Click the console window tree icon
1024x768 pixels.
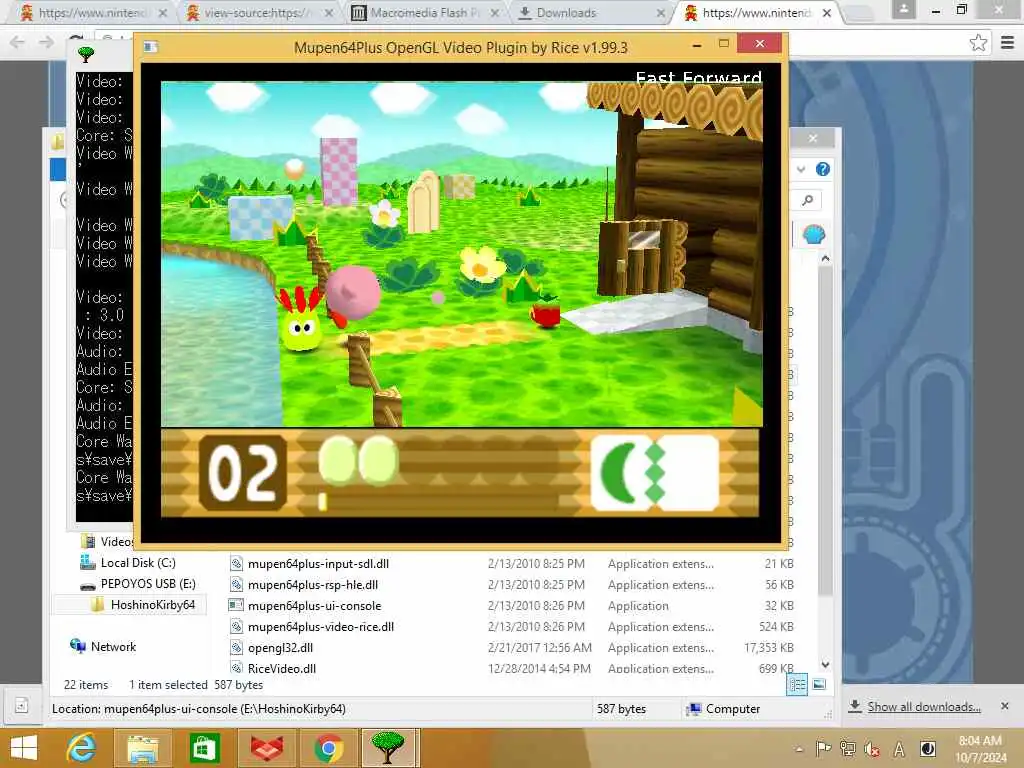point(86,55)
